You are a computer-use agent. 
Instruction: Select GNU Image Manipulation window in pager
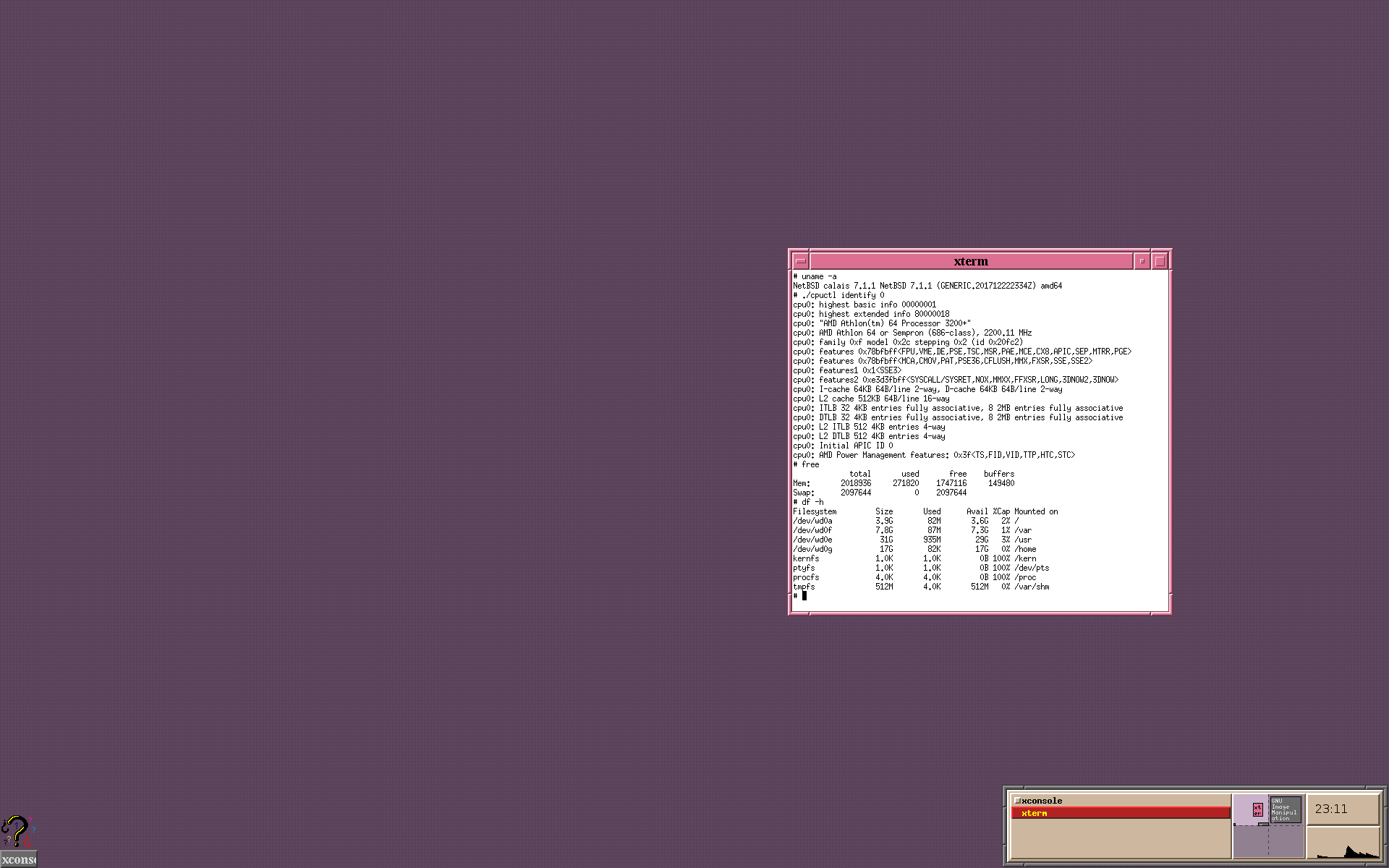pos(1286,809)
